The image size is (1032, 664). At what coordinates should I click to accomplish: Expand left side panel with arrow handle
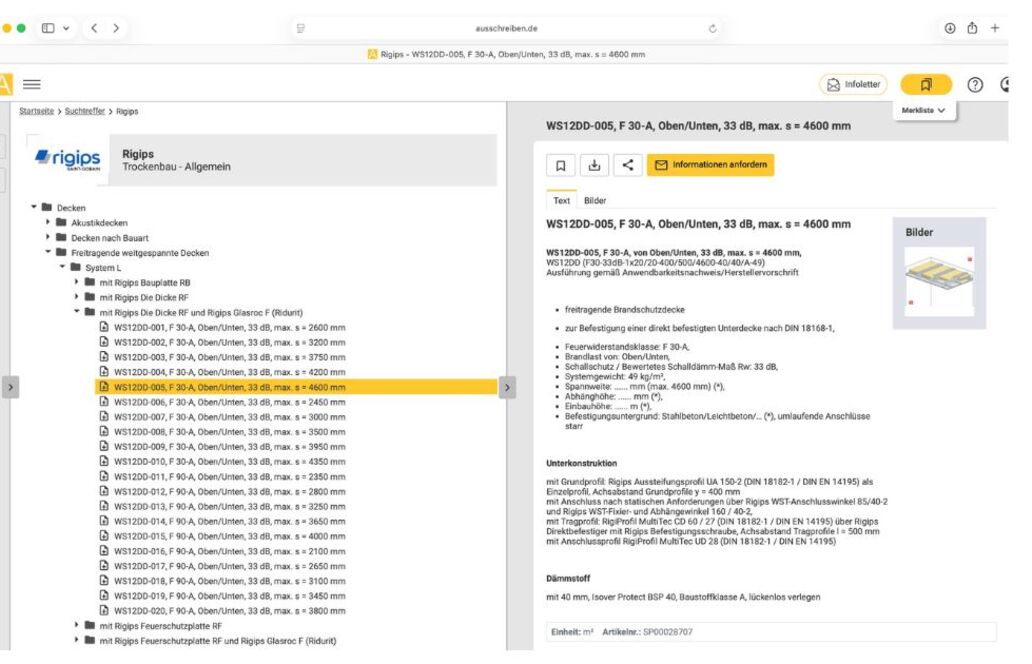click(x=10, y=388)
